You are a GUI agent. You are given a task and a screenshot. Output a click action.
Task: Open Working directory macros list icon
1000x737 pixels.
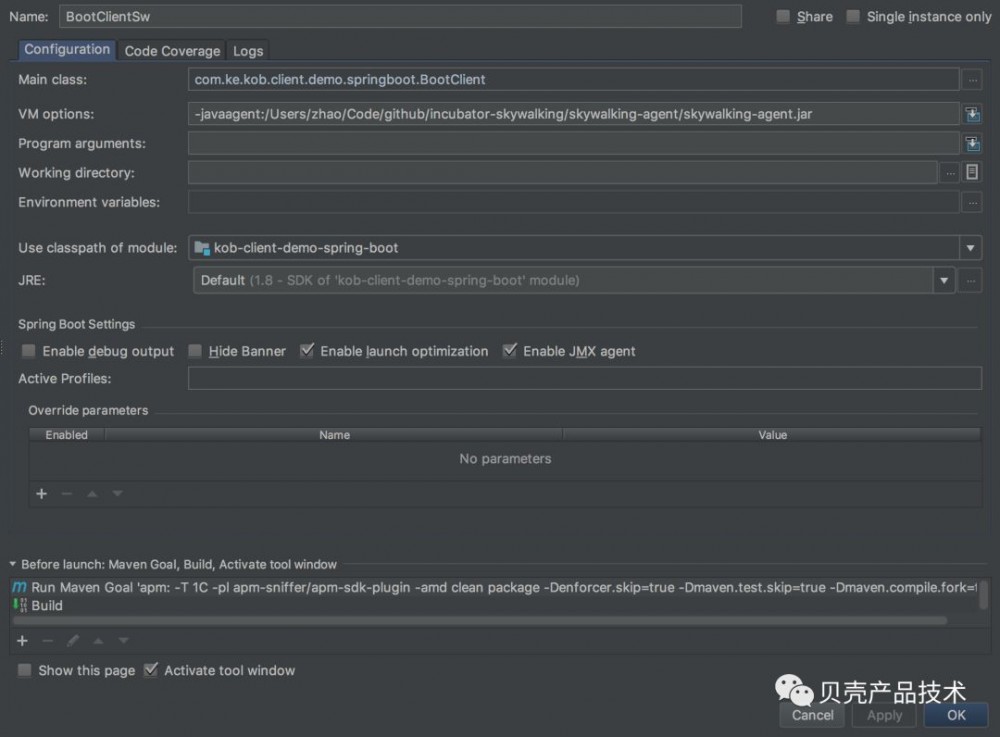point(972,172)
